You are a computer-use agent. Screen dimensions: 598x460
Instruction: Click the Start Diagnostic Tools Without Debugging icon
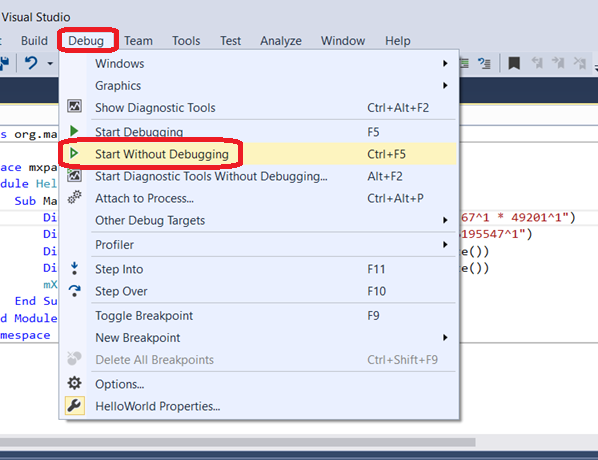click(x=74, y=175)
